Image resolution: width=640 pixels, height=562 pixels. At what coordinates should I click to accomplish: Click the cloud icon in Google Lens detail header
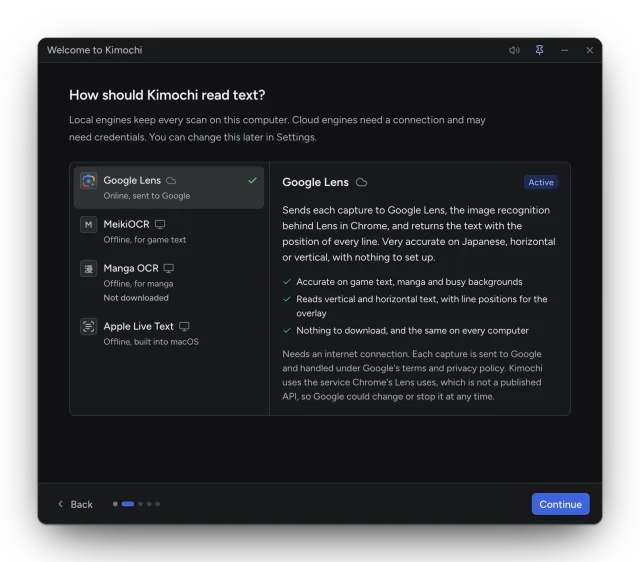point(361,182)
